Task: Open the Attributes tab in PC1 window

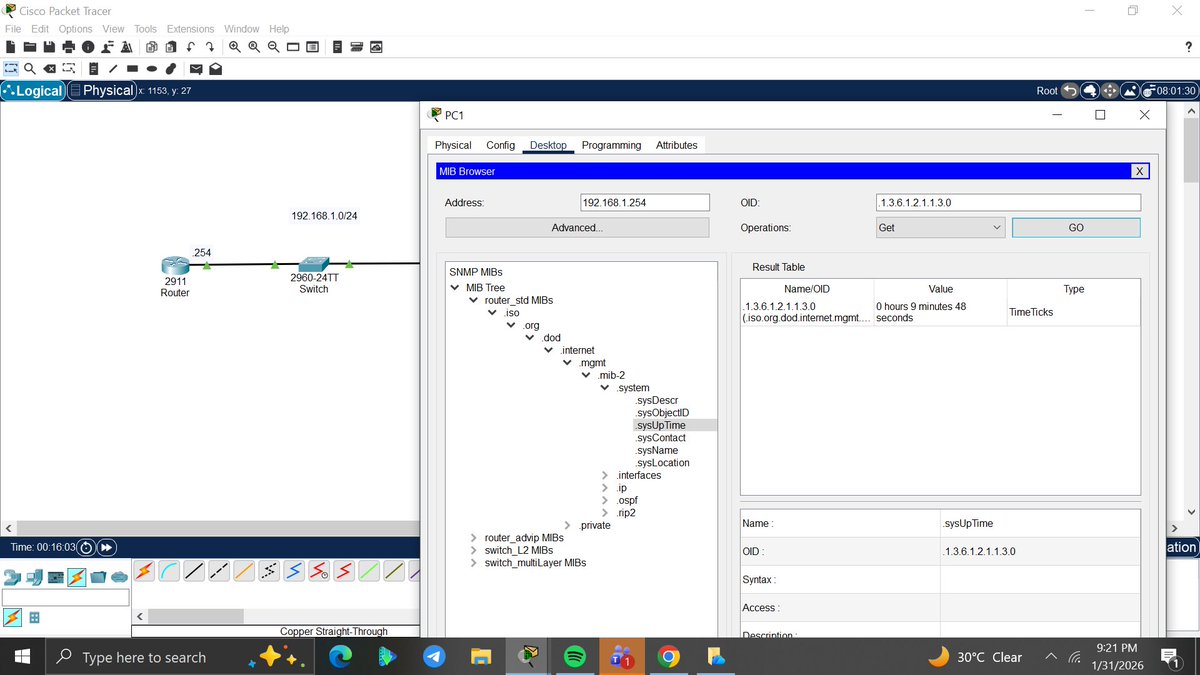Action: coord(676,145)
